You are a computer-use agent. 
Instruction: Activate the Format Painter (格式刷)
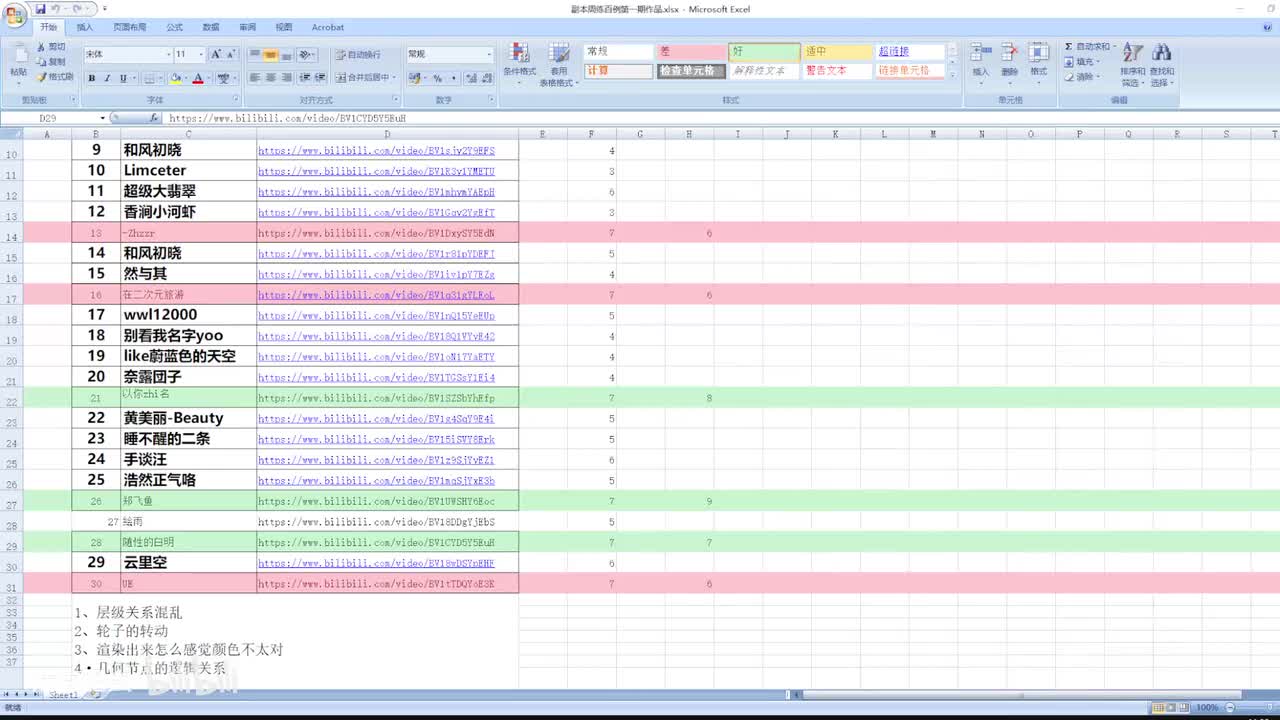pyautogui.click(x=55, y=76)
